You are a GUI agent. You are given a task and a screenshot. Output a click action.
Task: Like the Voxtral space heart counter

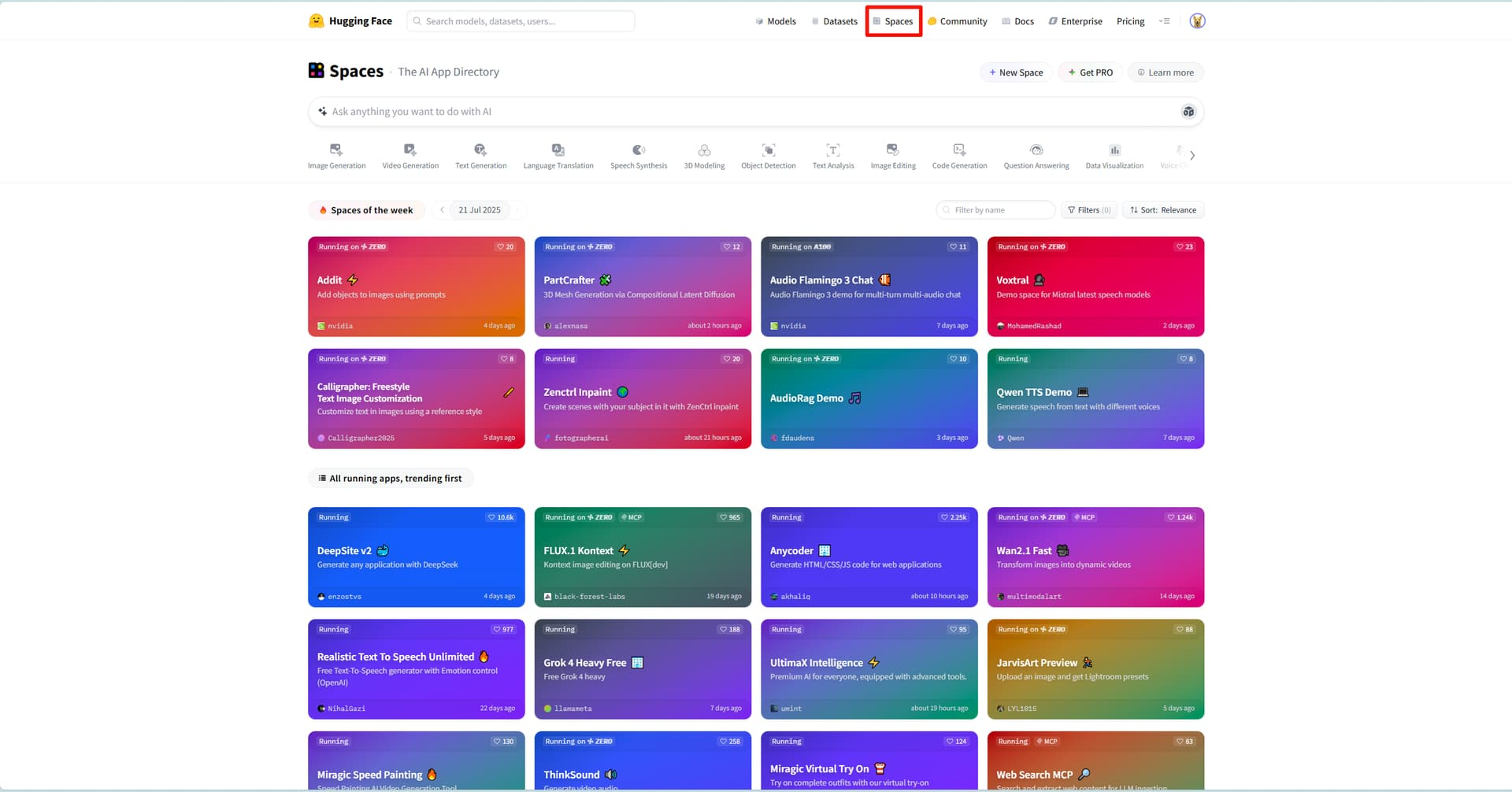tap(1184, 247)
